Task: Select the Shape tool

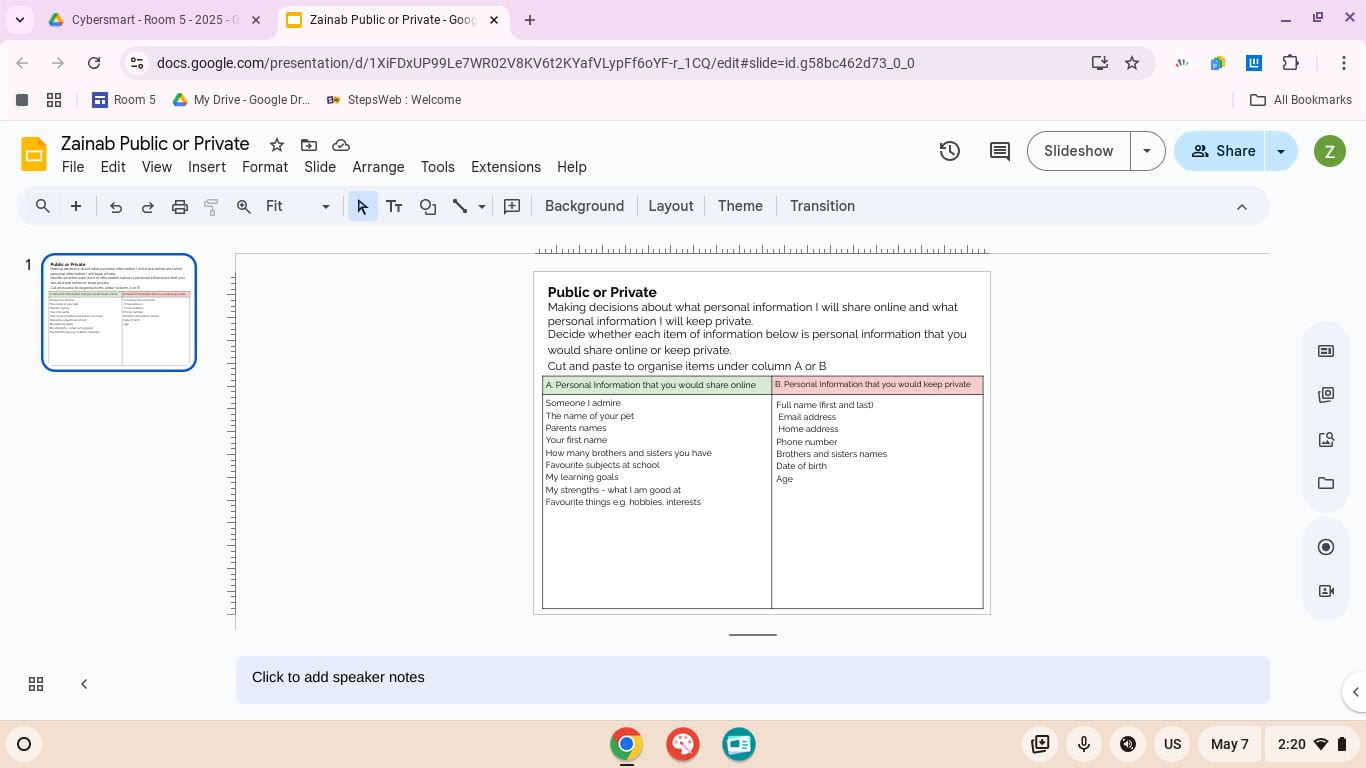Action: [428, 207]
